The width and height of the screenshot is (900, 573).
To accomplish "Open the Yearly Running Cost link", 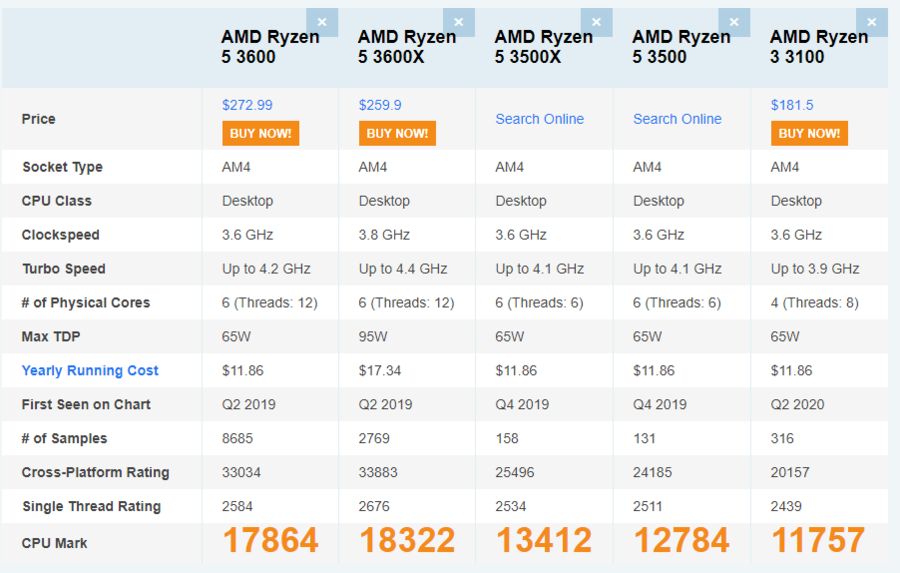I will point(90,371).
